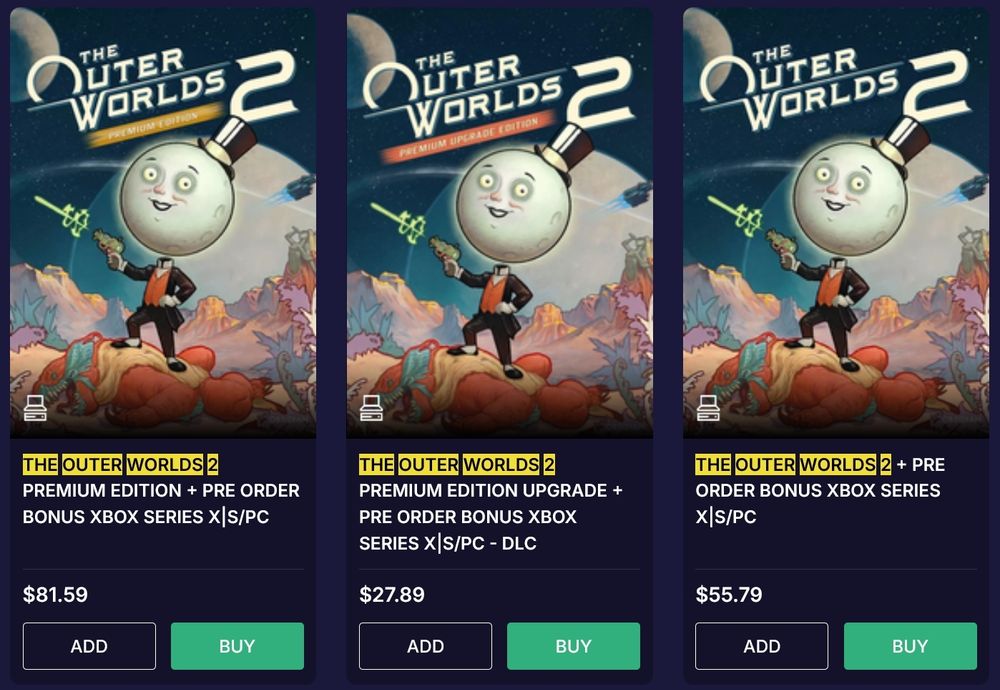
Task: Add Premium Edition $81.59 to cart
Action: tap(89, 646)
